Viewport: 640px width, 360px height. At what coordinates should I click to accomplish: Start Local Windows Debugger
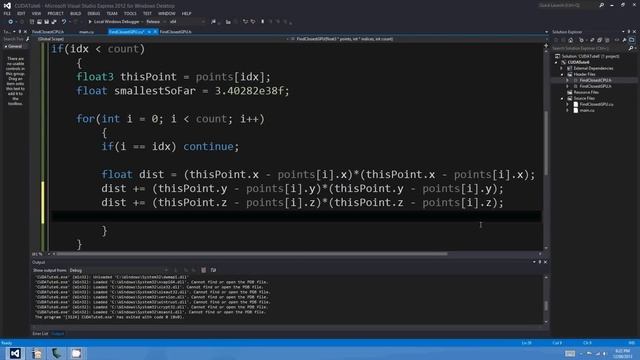point(114,22)
